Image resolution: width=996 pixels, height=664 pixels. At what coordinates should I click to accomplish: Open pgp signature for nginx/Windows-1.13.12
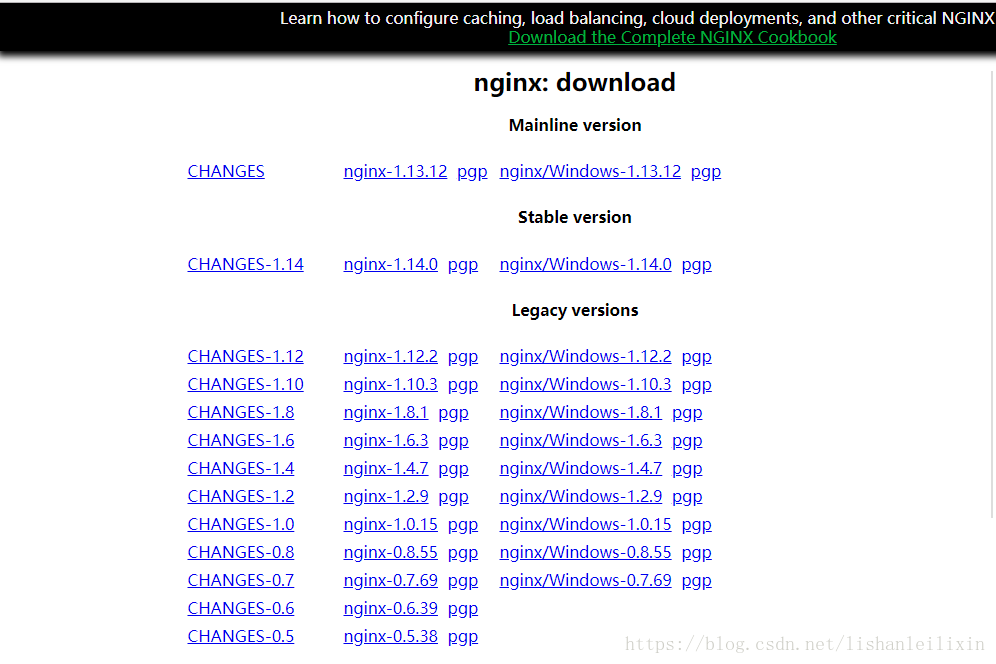(706, 172)
